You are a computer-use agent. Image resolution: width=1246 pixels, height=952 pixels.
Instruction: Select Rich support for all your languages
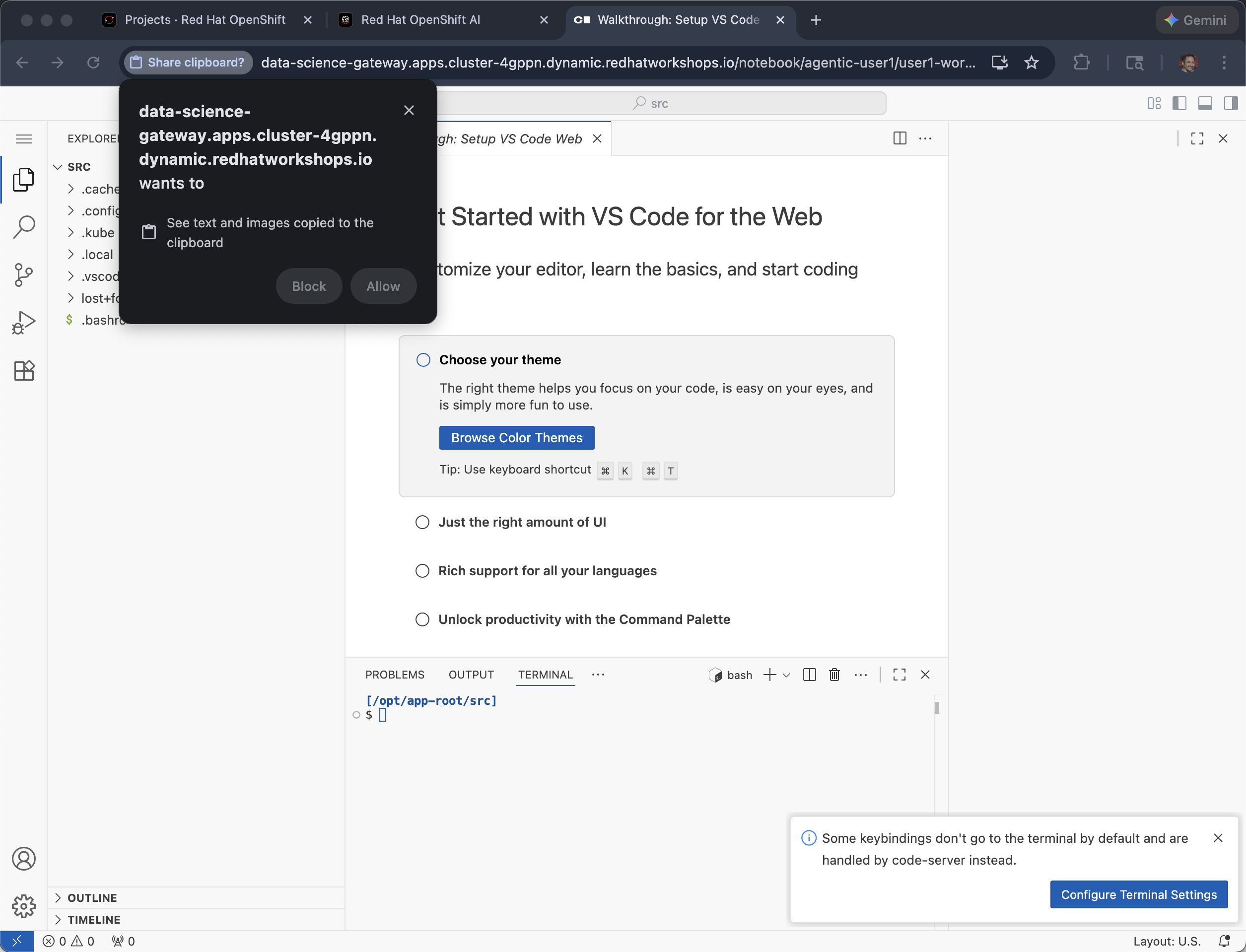tap(422, 571)
